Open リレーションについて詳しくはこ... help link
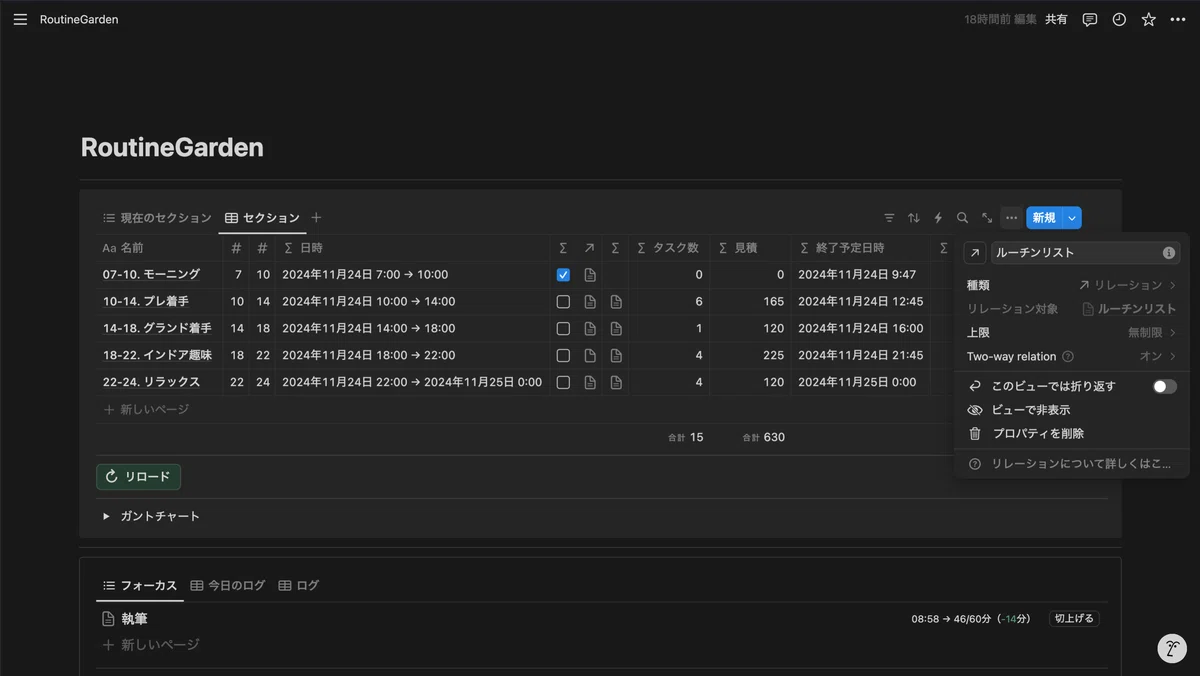 click(x=1071, y=464)
